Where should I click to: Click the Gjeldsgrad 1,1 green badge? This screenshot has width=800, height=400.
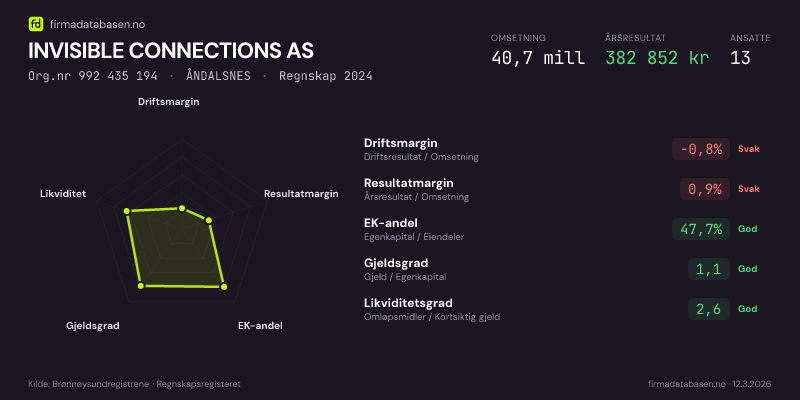click(x=708, y=269)
